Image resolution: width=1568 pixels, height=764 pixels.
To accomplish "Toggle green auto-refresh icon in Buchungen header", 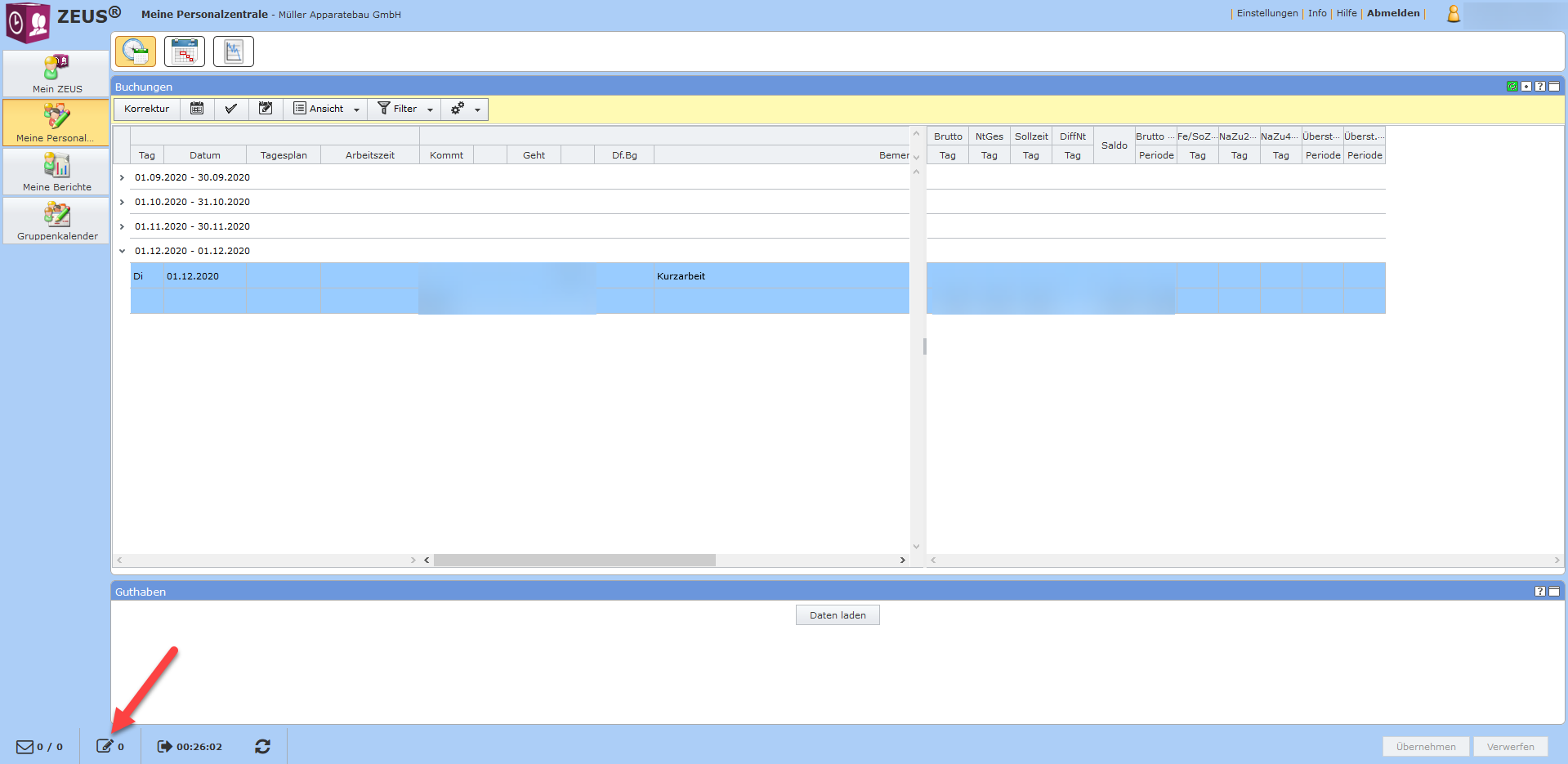I will click(x=1512, y=87).
